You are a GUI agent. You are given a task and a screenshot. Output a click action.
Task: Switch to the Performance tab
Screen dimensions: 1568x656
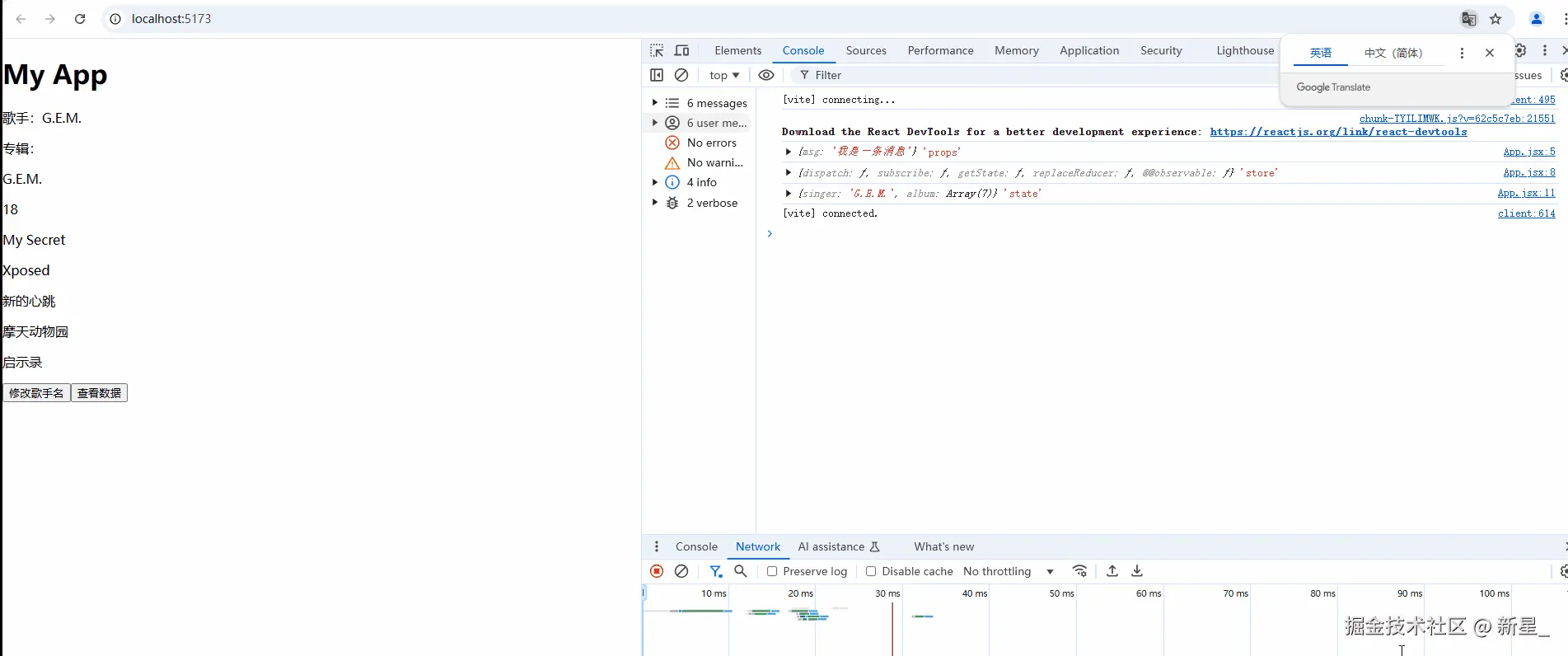[940, 50]
